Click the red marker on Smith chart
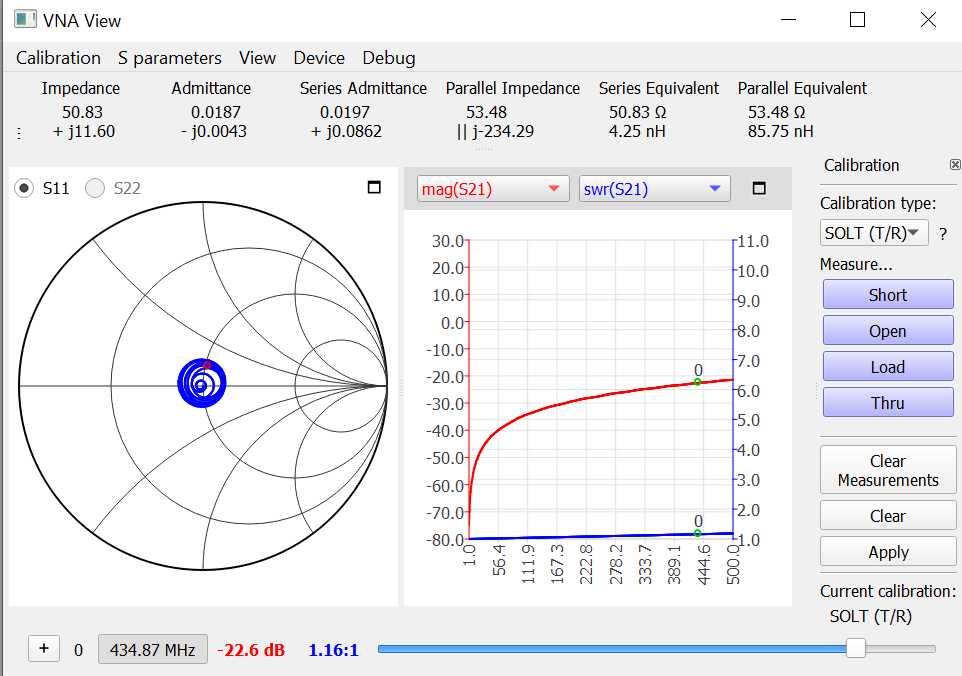 [207, 365]
